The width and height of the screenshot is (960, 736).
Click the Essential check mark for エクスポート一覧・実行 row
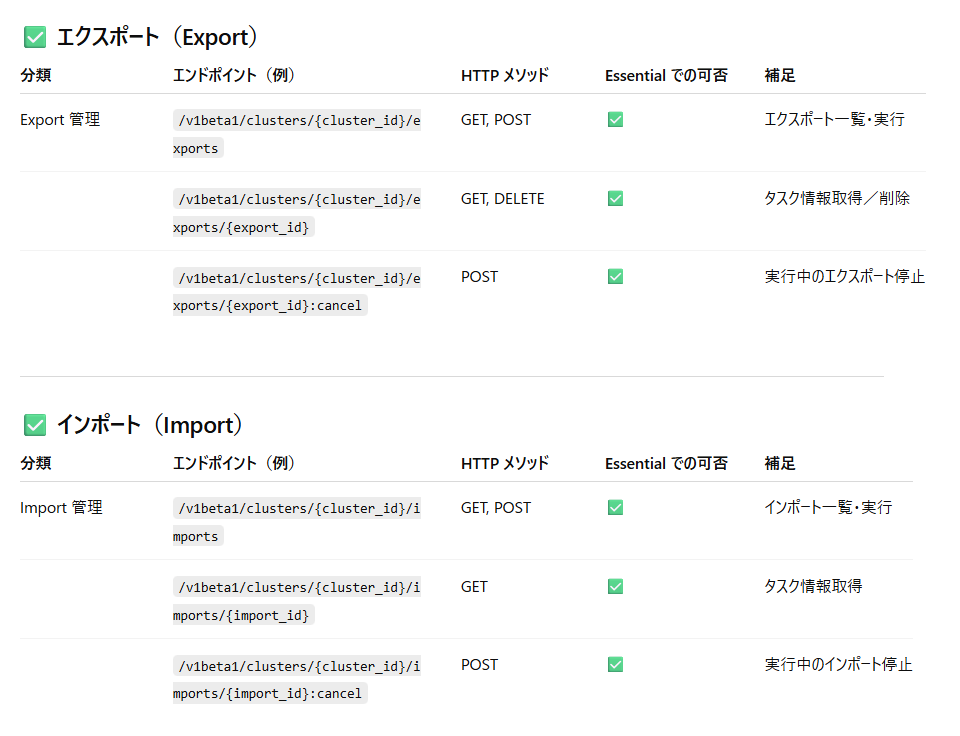[x=615, y=120]
